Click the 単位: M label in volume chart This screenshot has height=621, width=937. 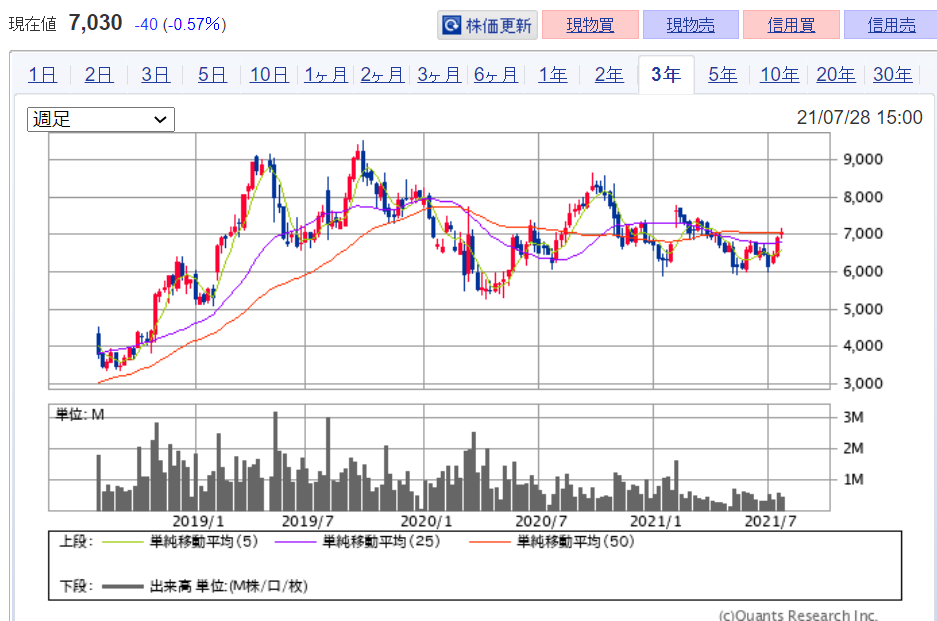pos(79,414)
